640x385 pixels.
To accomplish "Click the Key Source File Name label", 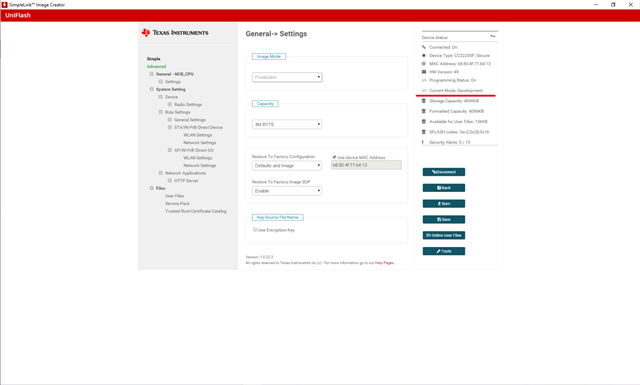I will (x=278, y=217).
